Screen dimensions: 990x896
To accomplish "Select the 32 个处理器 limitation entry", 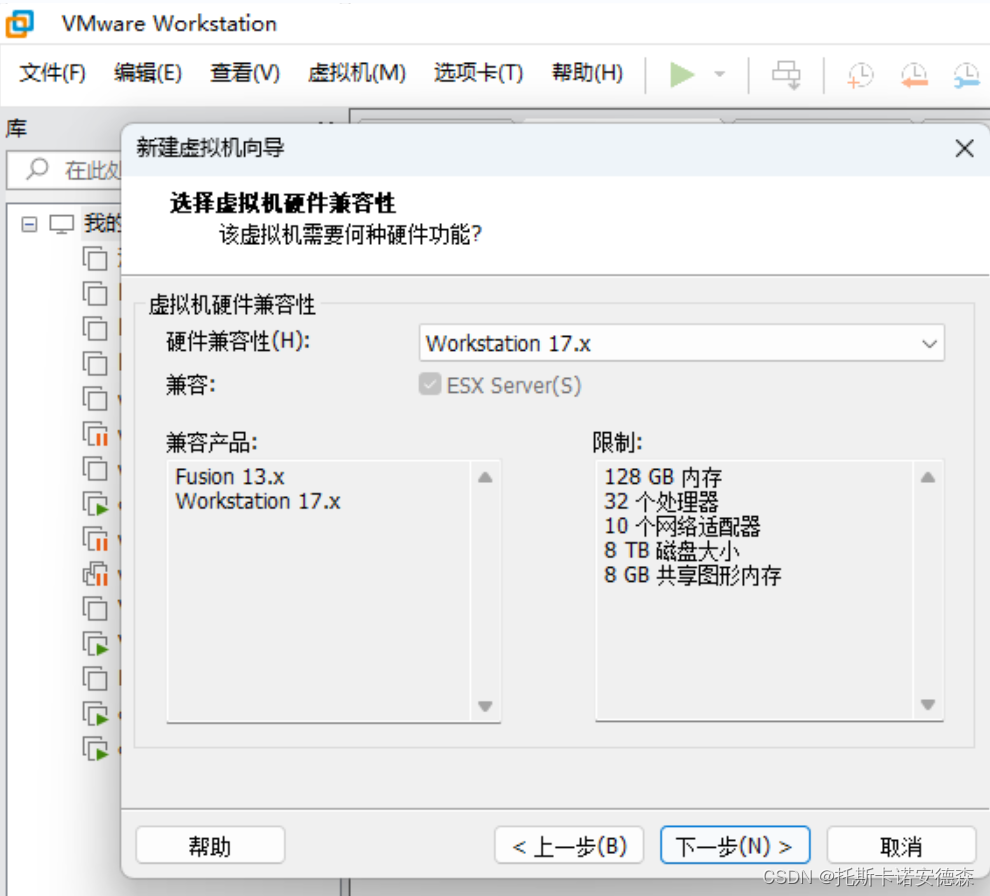I will click(x=661, y=501).
